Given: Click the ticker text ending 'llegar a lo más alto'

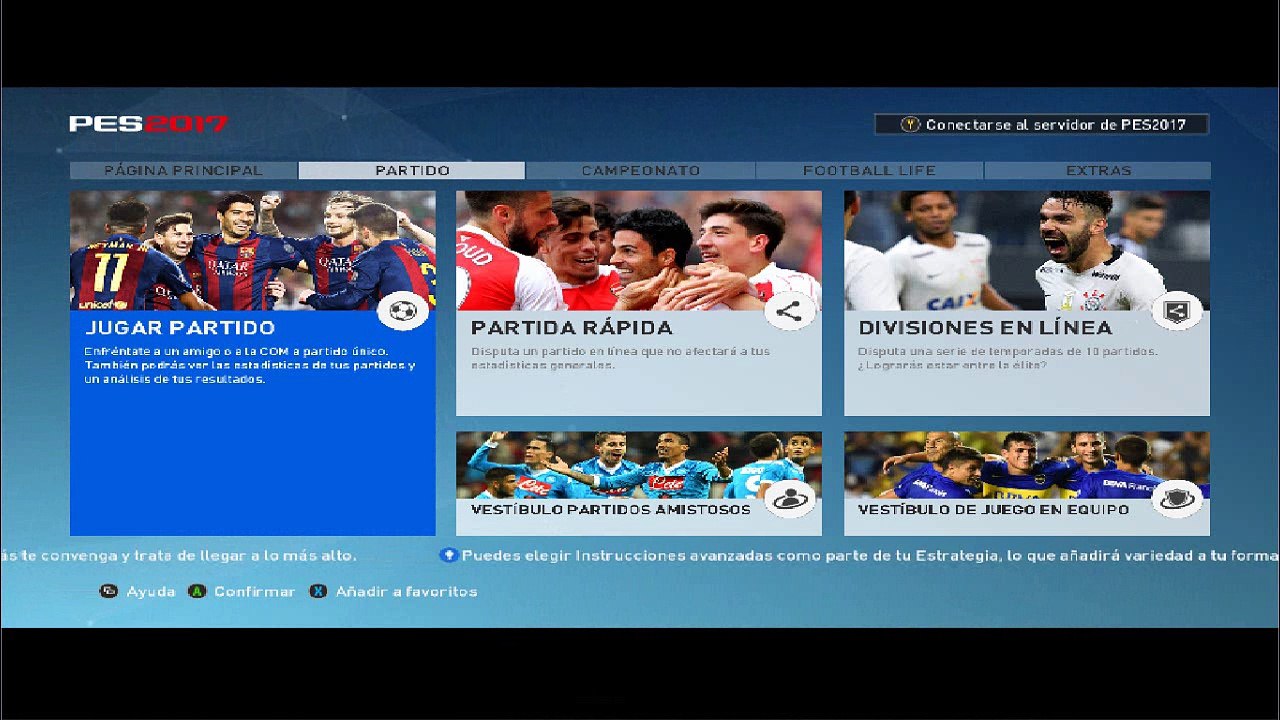Looking at the screenshot, I should click(178, 555).
